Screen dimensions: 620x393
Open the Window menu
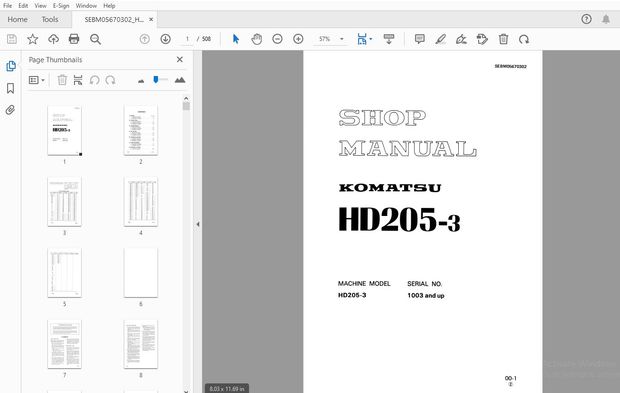click(x=86, y=6)
